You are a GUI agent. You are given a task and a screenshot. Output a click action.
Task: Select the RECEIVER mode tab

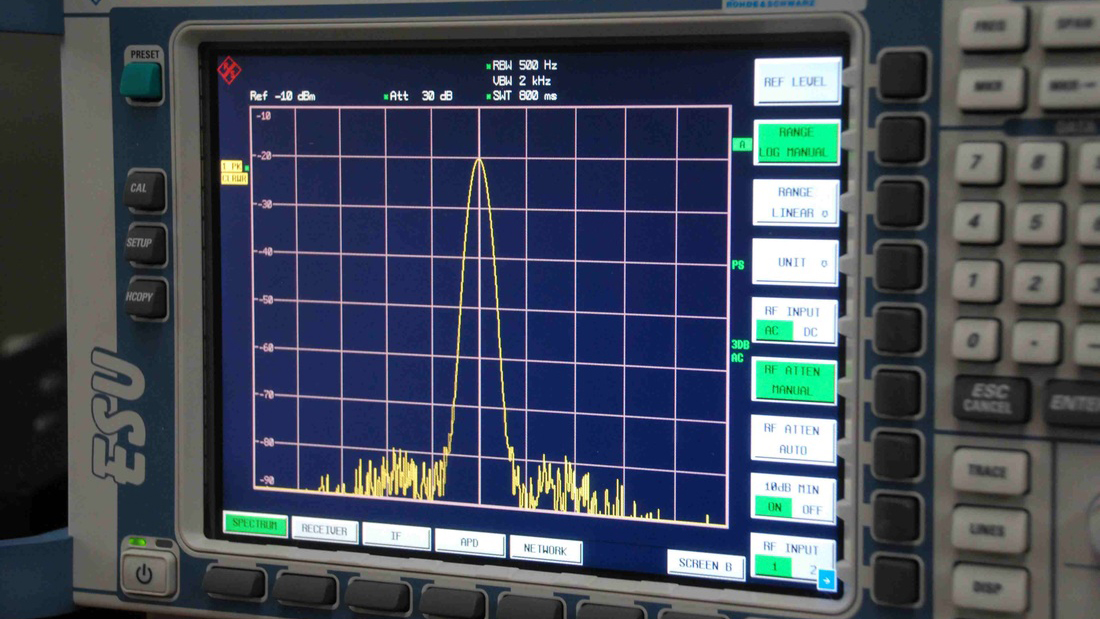325,531
